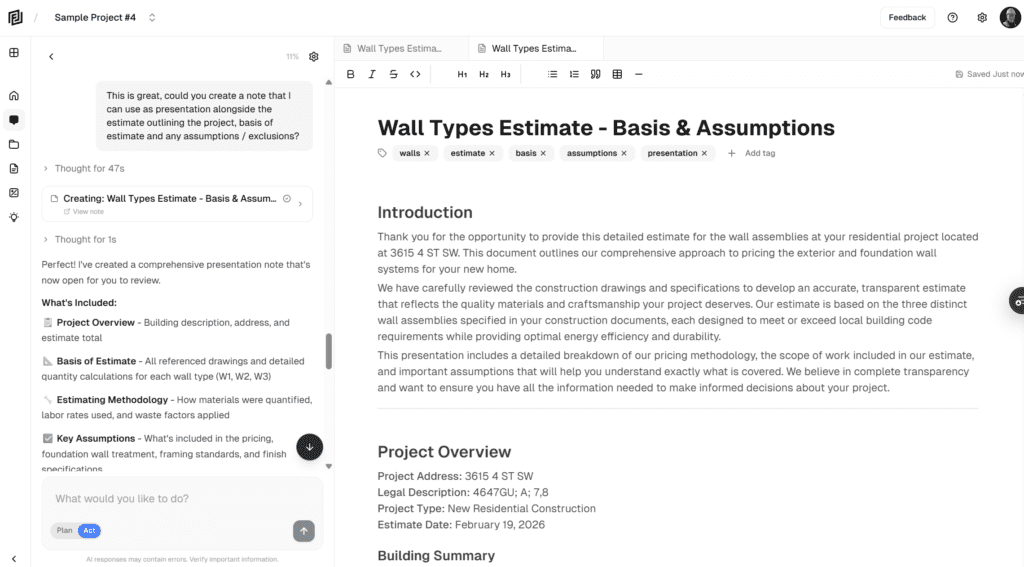1024x567 pixels.
Task: Switch to the first Wall Types Estimate tab
Action: pos(399,48)
